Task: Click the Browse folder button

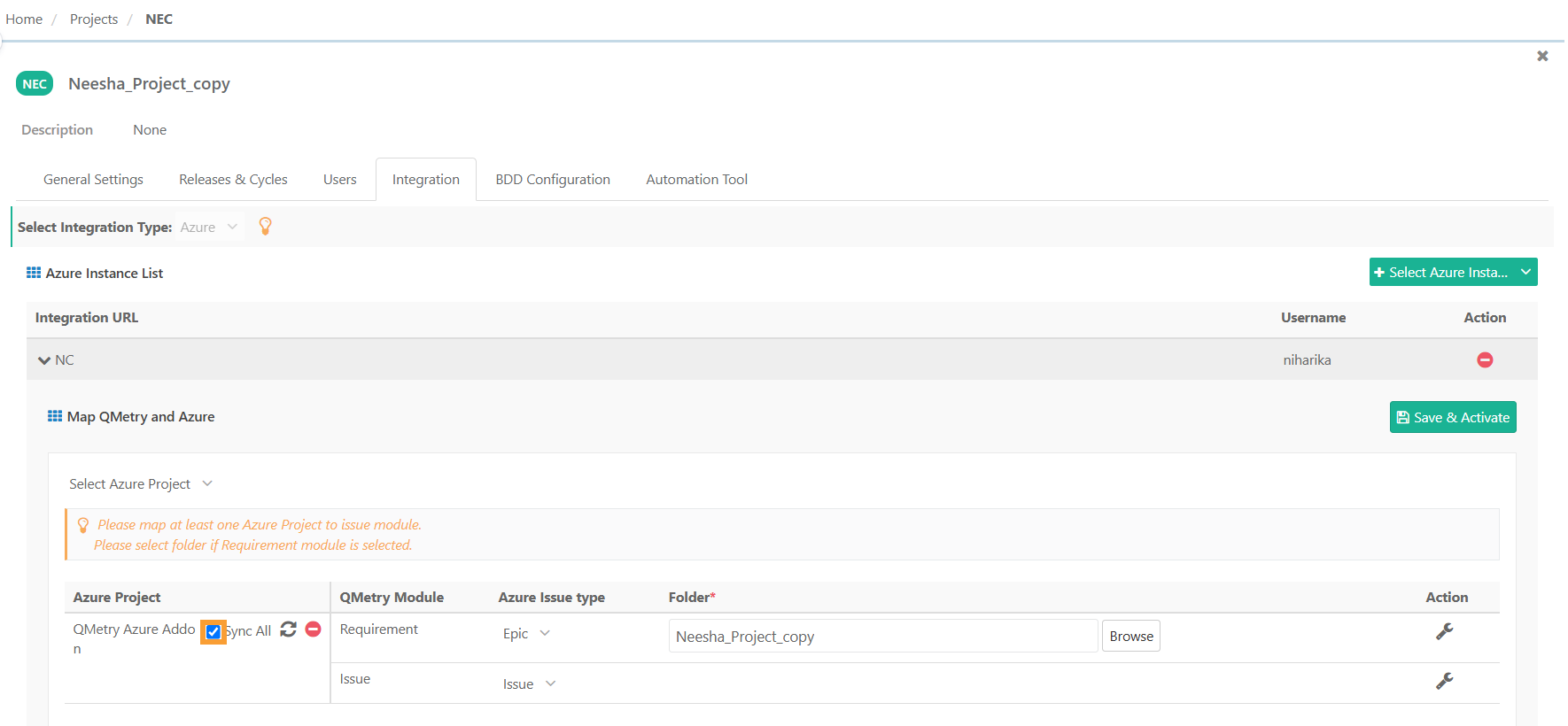Action: tap(1131, 636)
